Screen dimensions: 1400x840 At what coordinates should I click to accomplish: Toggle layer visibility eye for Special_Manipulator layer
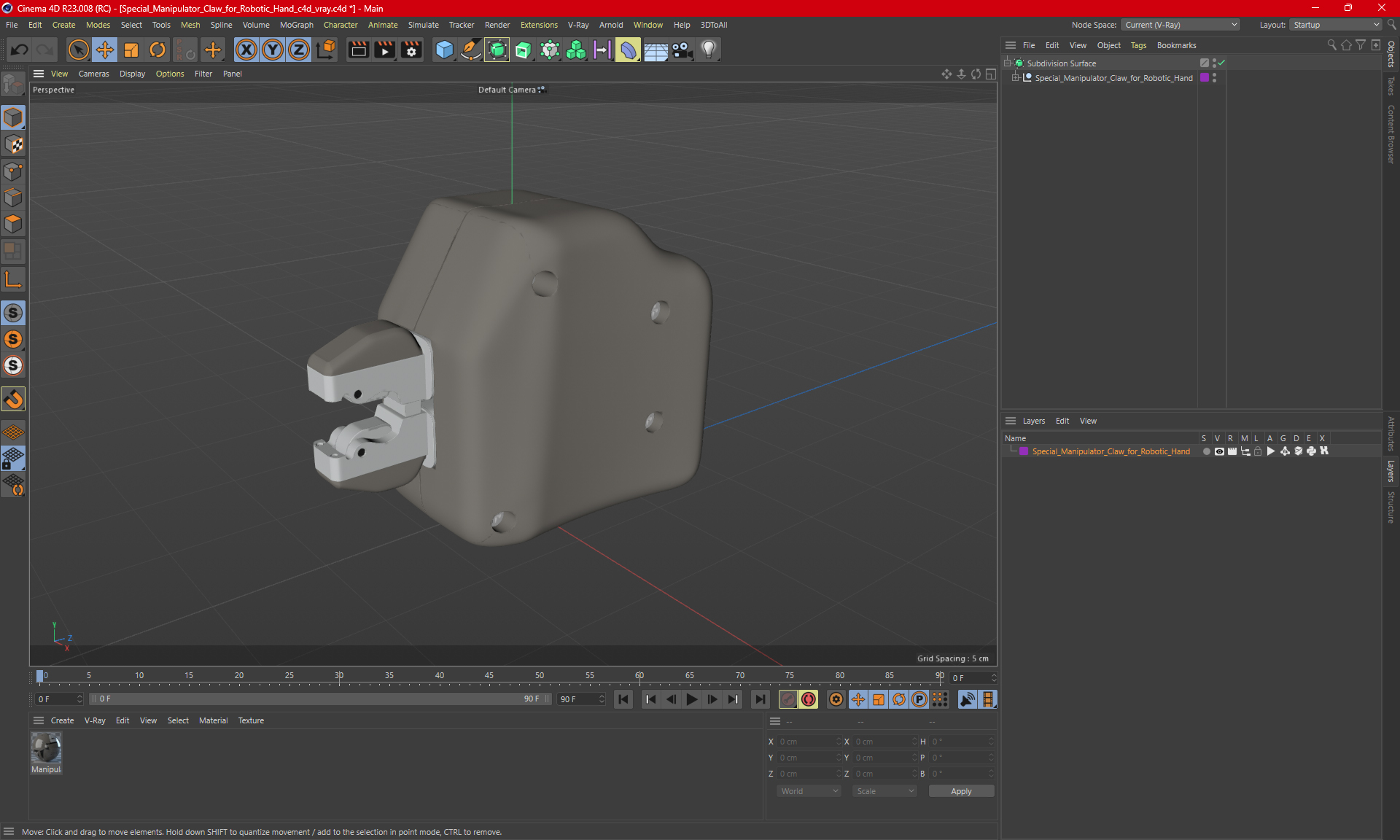pos(1219,451)
